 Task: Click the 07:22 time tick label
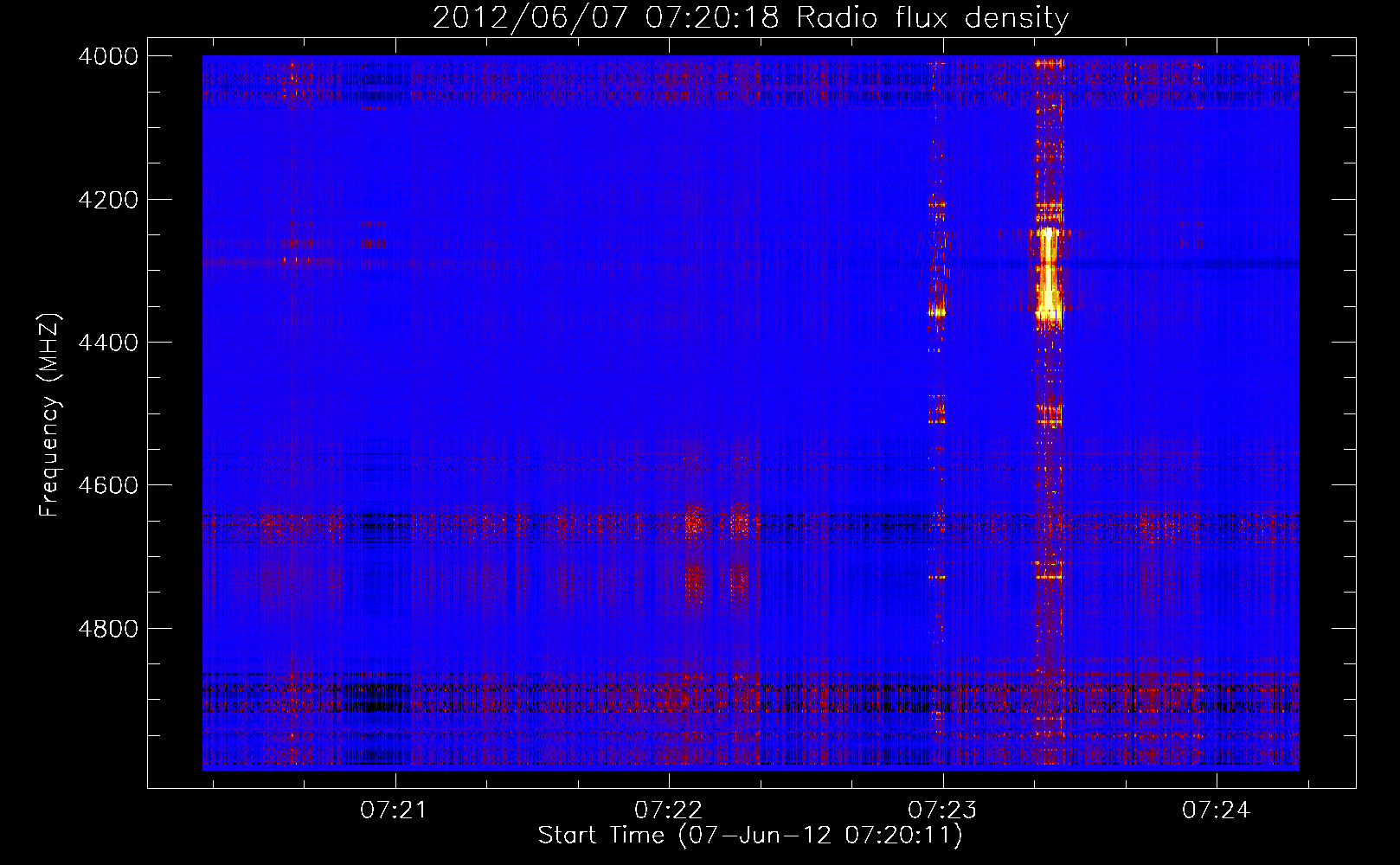pos(668,810)
